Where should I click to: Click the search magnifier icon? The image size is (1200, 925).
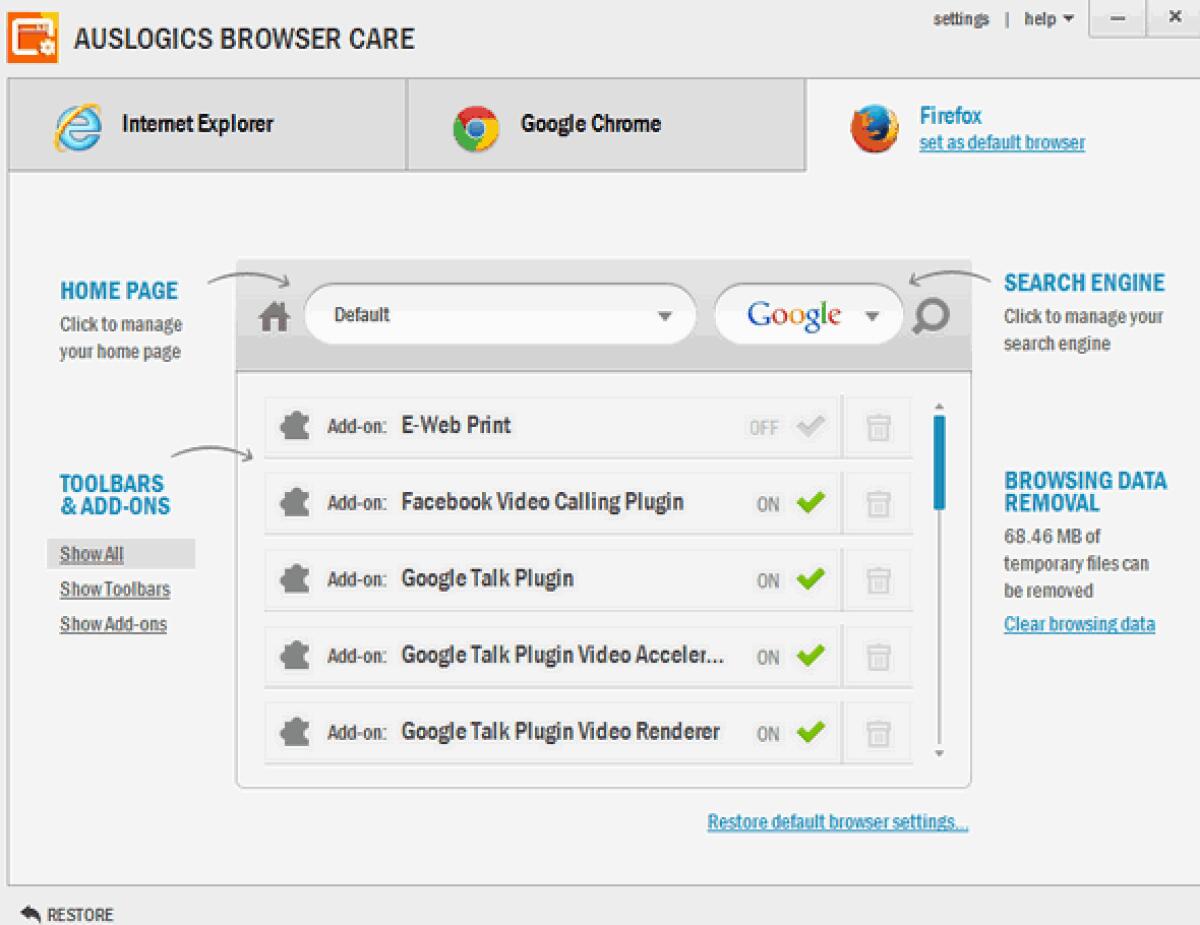(932, 315)
